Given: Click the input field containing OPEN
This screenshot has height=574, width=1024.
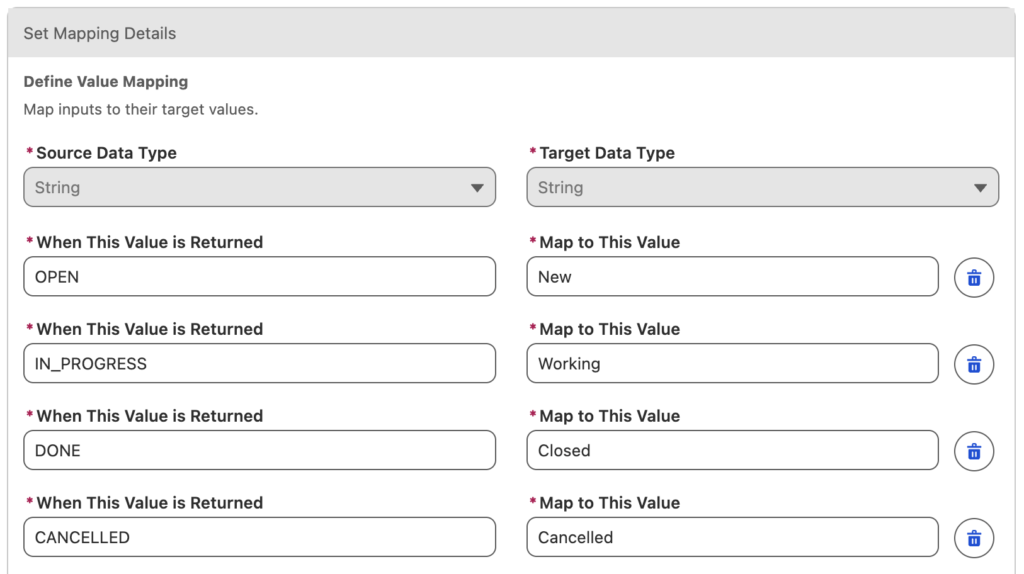Looking at the screenshot, I should (259, 276).
